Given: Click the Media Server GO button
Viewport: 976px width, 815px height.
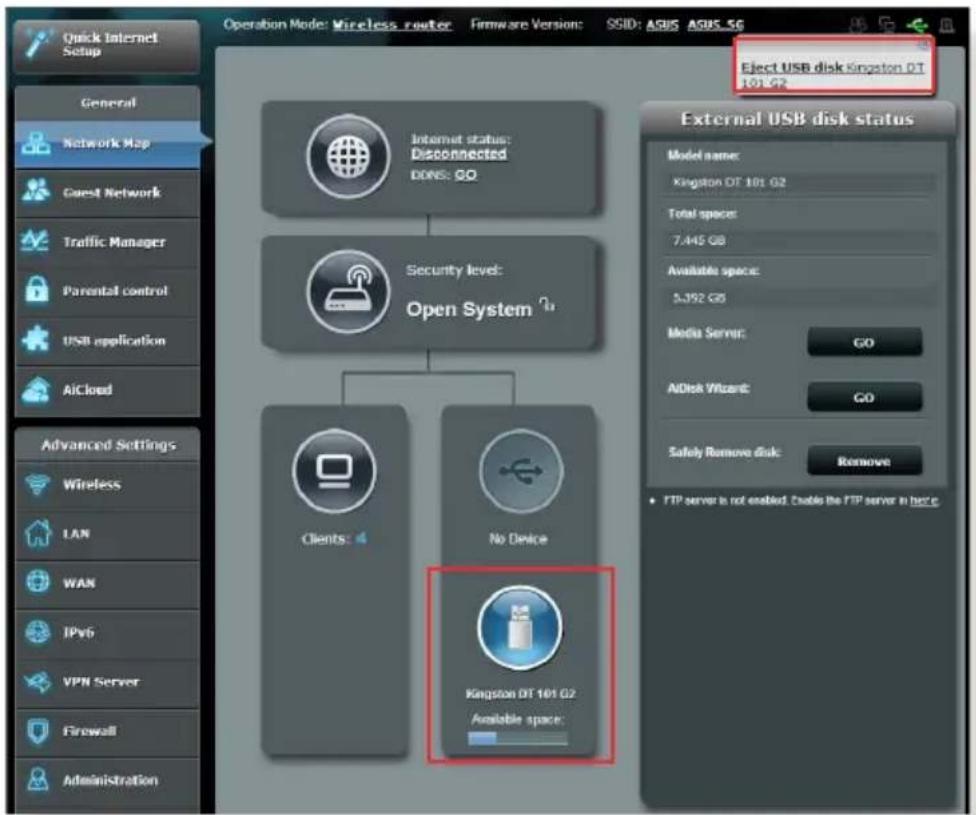Looking at the screenshot, I should tap(865, 342).
